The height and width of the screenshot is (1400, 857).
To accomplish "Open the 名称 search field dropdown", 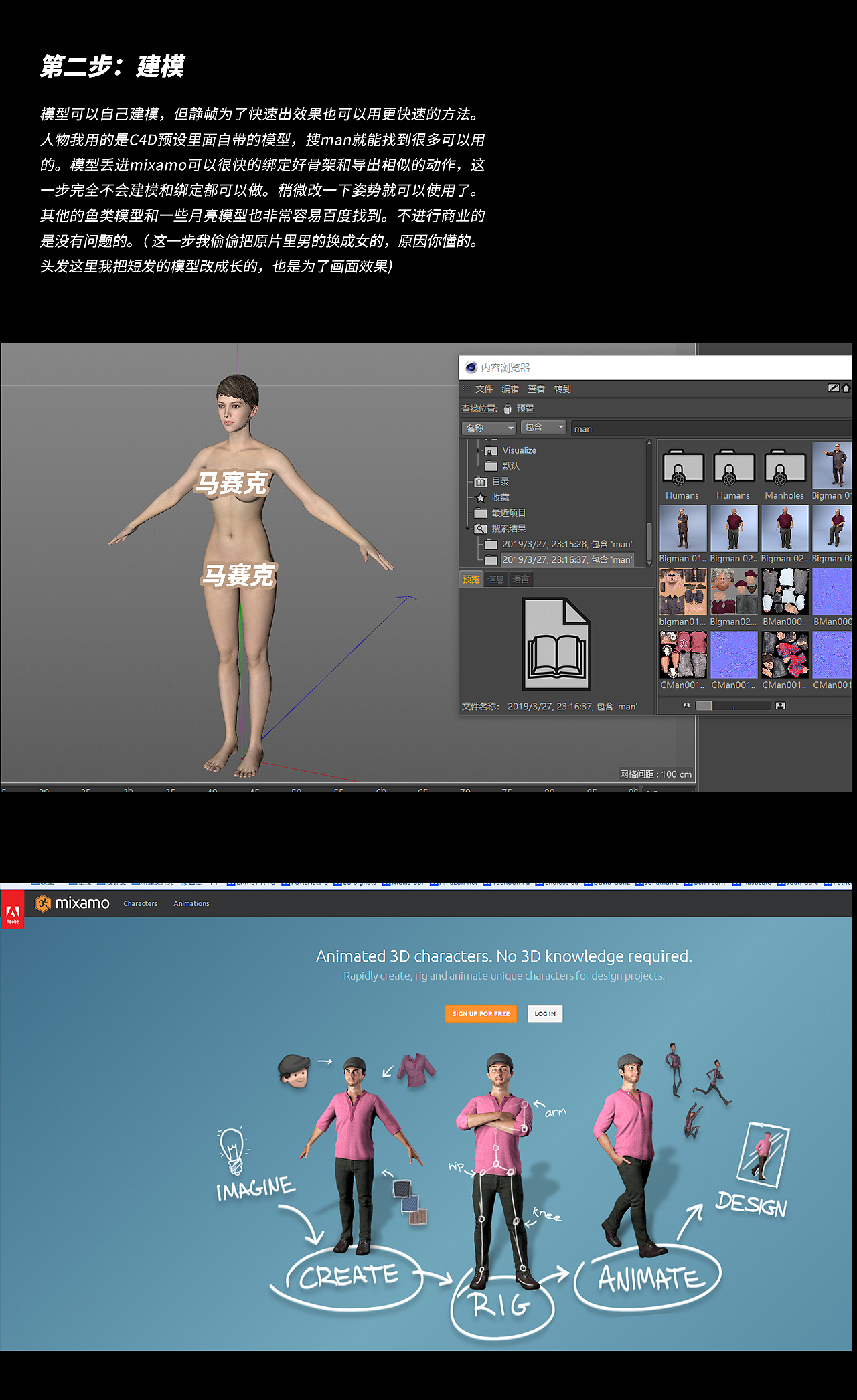I will pyautogui.click(x=489, y=428).
